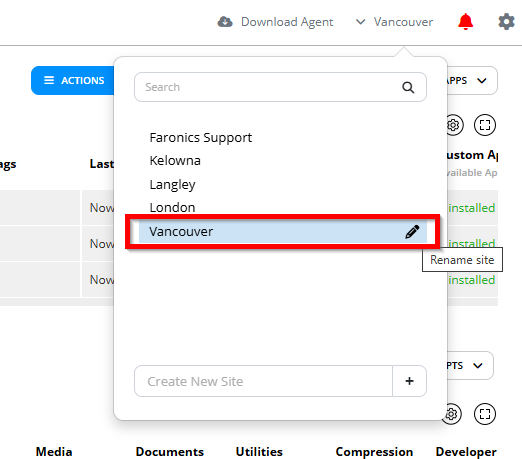This screenshot has width=522, height=459.
Task: Select Faronics Support from the site list
Action: (x=201, y=138)
